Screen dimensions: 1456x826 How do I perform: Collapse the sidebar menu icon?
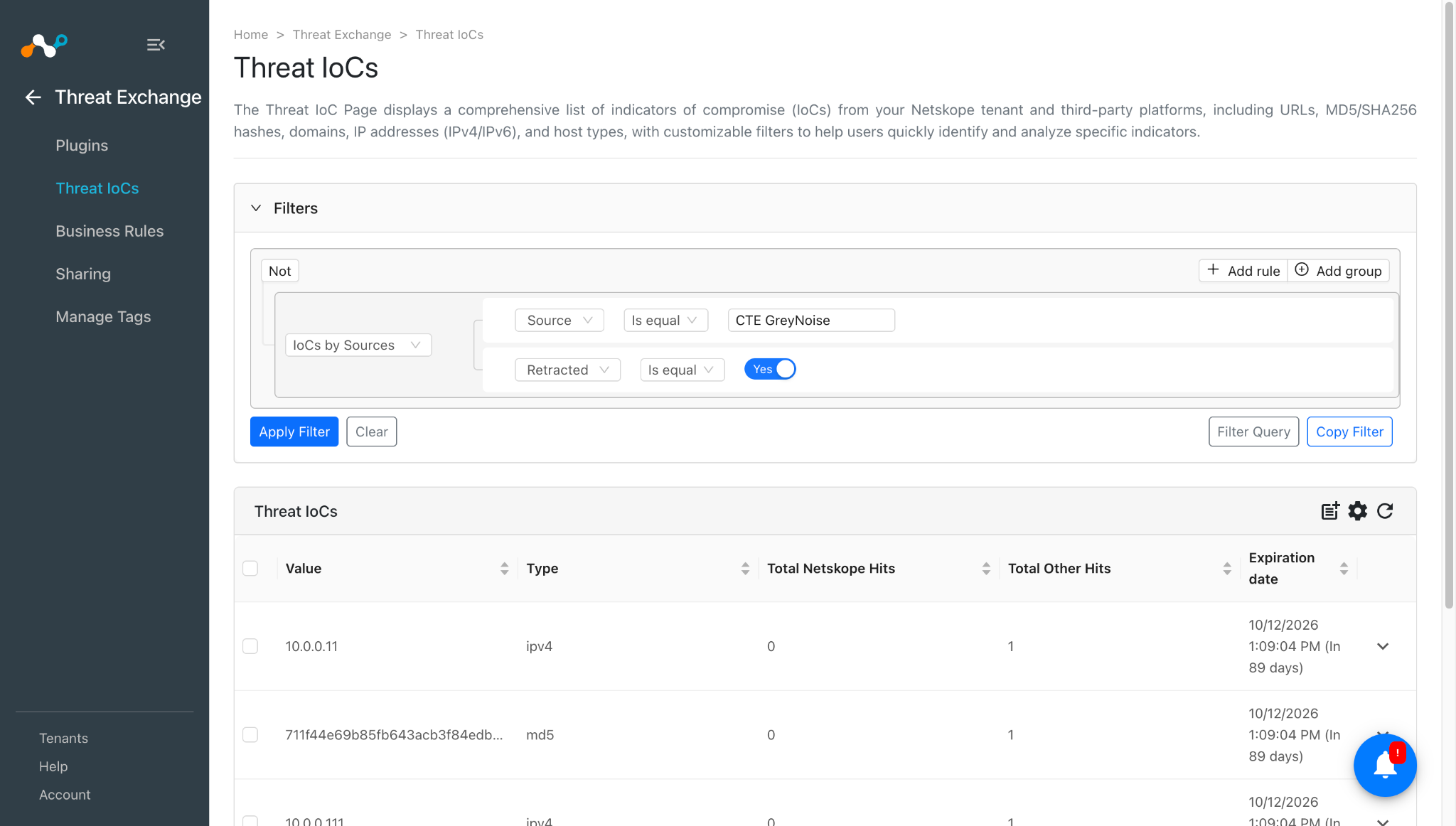(x=156, y=45)
